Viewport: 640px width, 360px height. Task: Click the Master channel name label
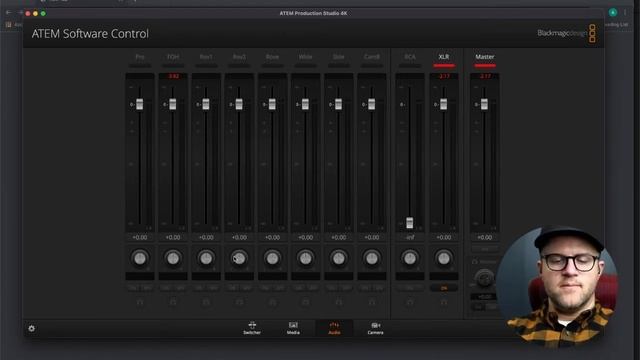[x=484, y=57]
